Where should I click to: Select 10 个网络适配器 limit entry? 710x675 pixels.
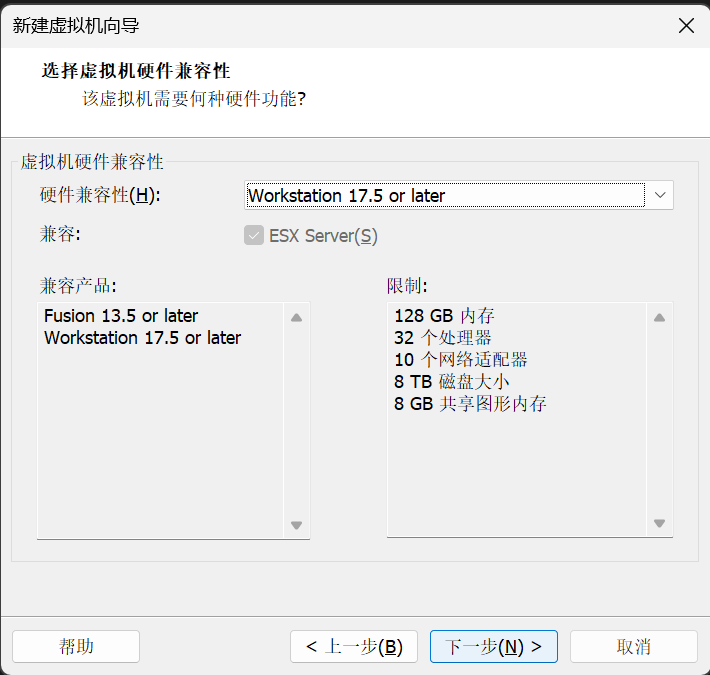click(x=460, y=360)
